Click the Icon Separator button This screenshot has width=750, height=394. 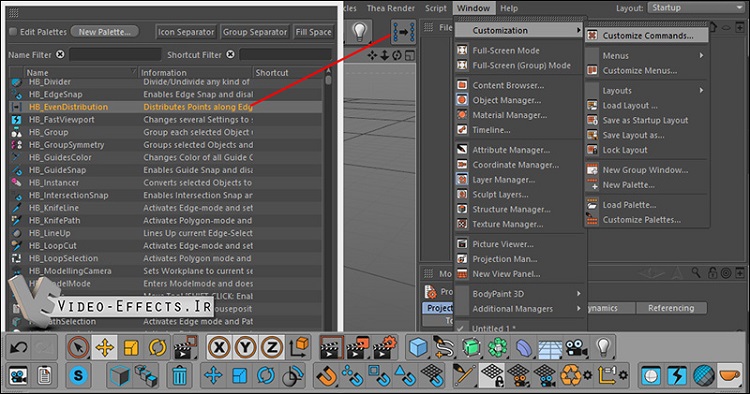pos(186,32)
